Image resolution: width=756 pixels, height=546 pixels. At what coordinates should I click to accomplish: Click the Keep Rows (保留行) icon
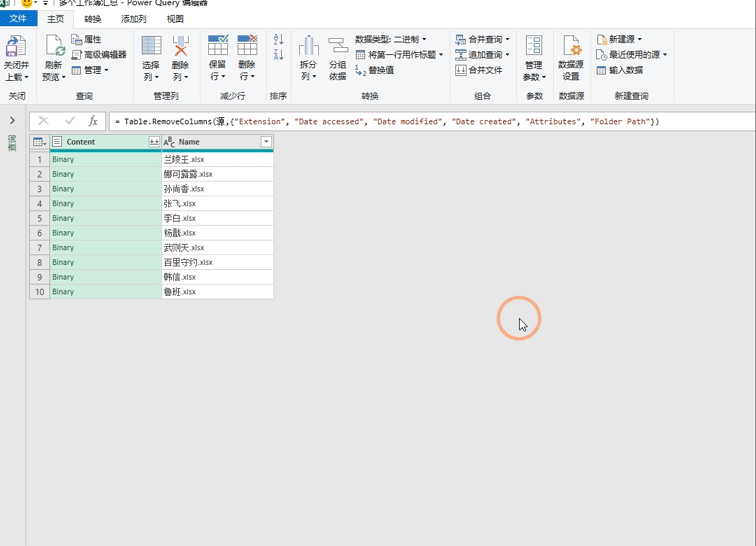point(218,45)
